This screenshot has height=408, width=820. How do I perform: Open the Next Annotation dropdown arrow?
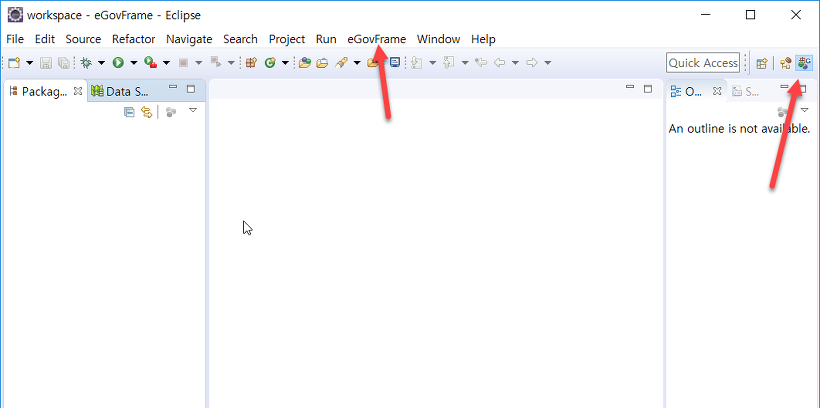point(432,63)
